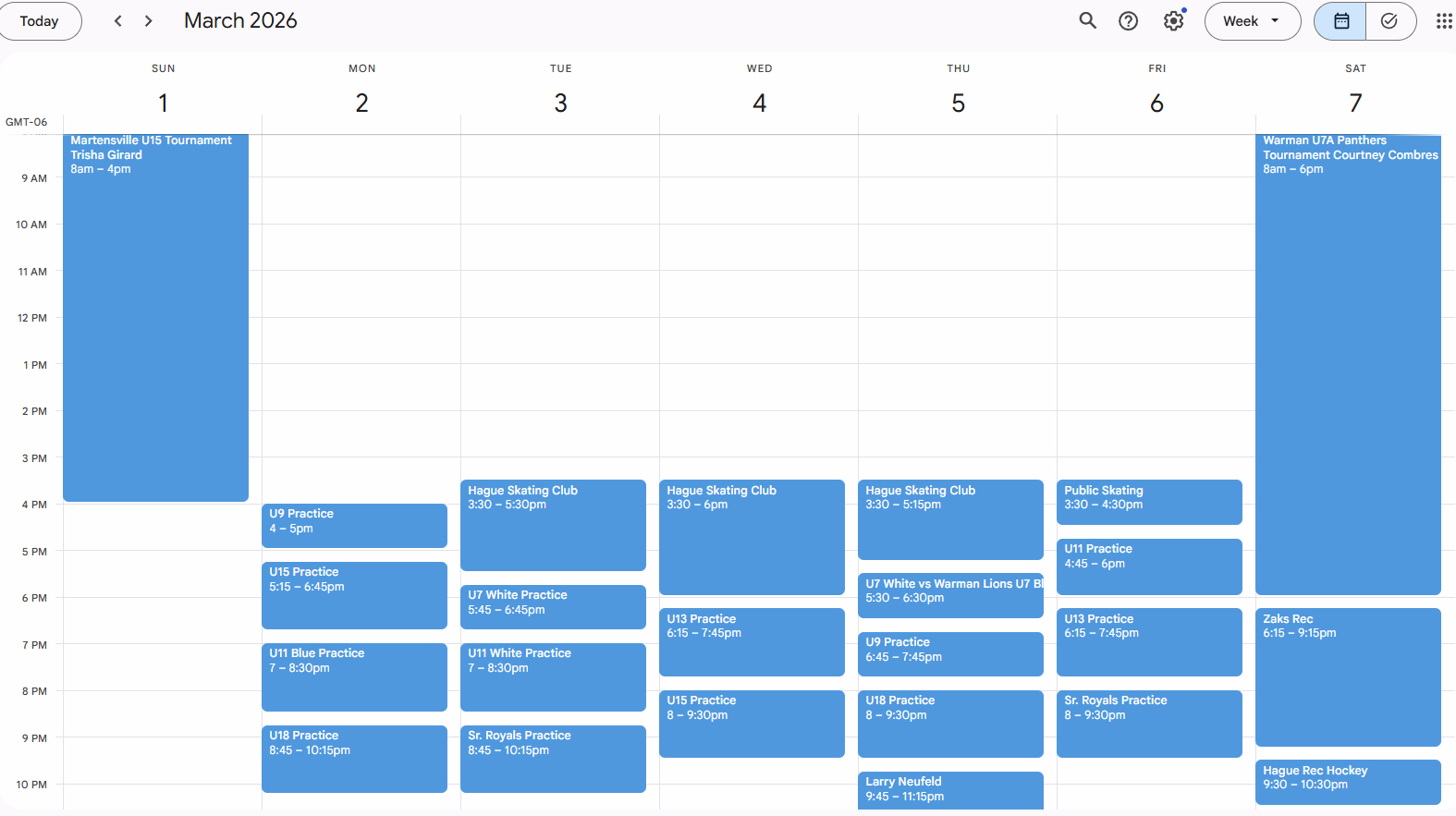Open Tuesday's U7 White Practice event
Image resolution: width=1456 pixels, height=816 pixels.
(x=552, y=606)
